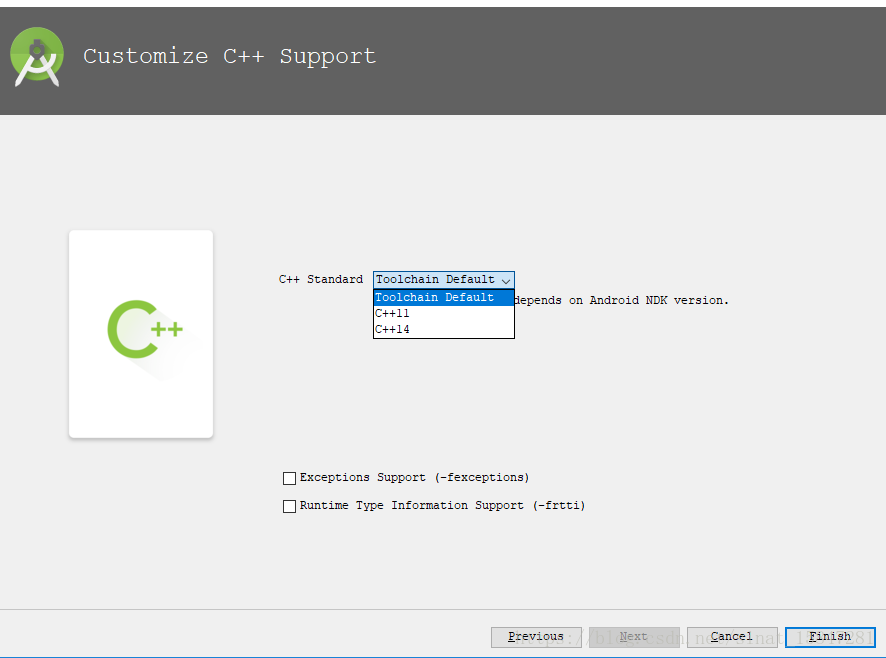Click the 'depends on Android NDK version.' text
Image resolution: width=886 pixels, height=658 pixels.
[622, 300]
